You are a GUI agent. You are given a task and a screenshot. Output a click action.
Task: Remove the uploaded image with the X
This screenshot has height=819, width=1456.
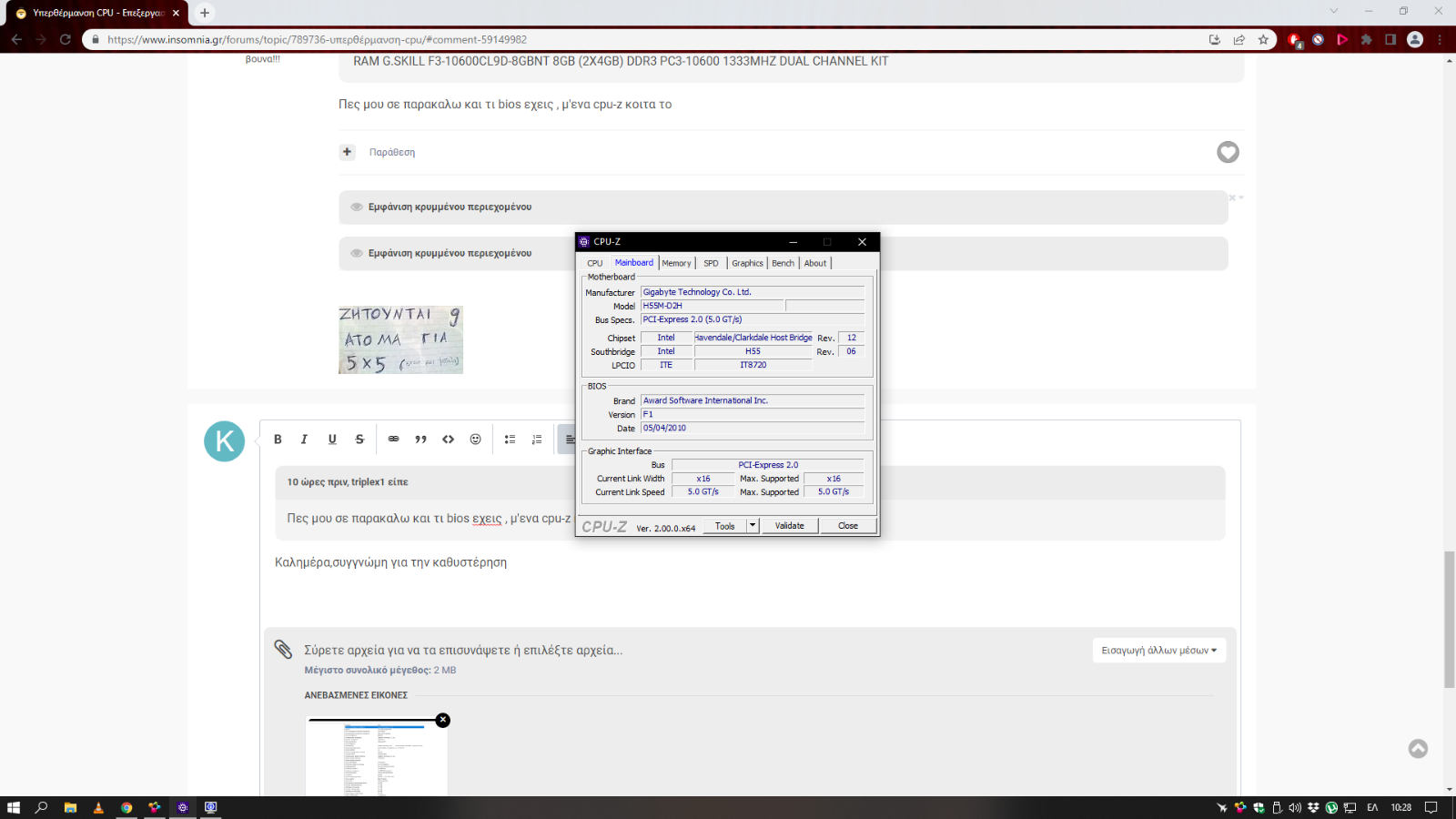[443, 720]
